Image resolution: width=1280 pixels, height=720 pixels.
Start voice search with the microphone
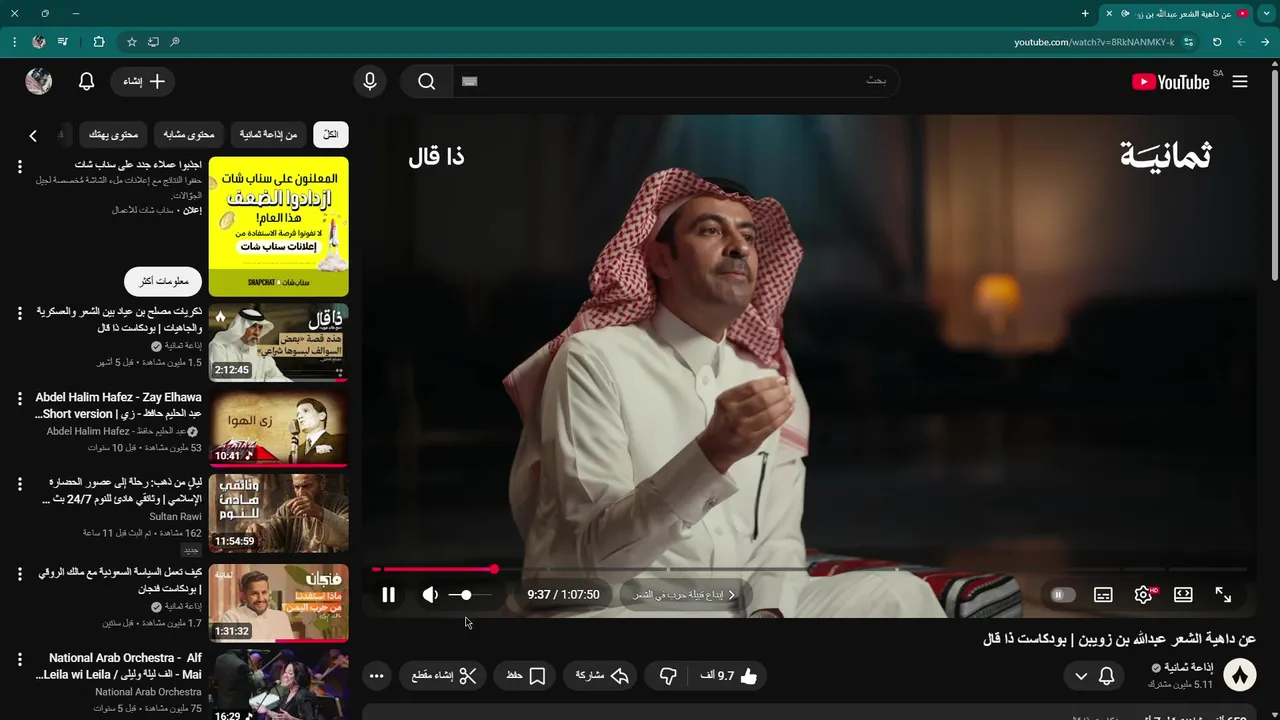370,82
